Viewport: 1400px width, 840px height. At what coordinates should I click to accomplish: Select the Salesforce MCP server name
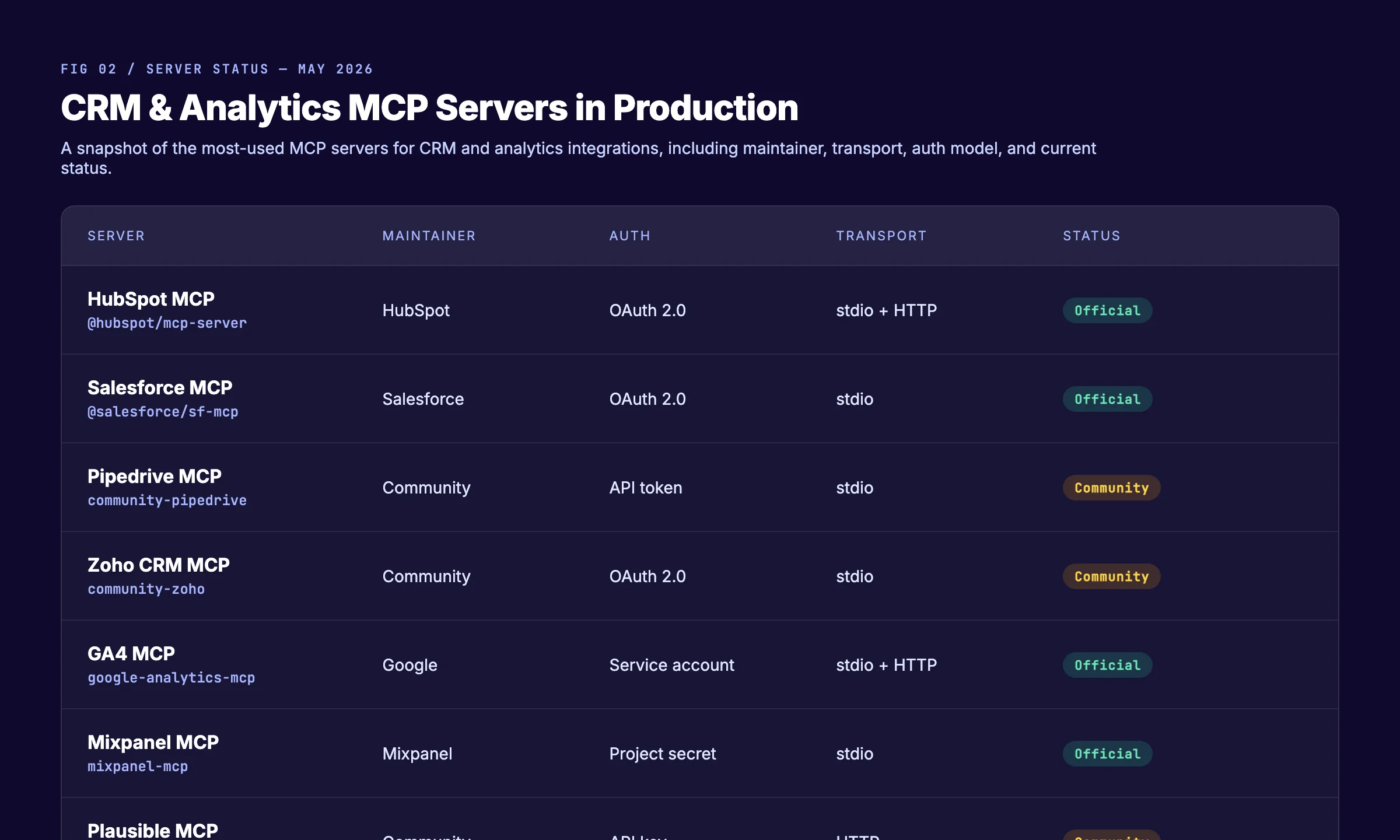click(x=160, y=387)
